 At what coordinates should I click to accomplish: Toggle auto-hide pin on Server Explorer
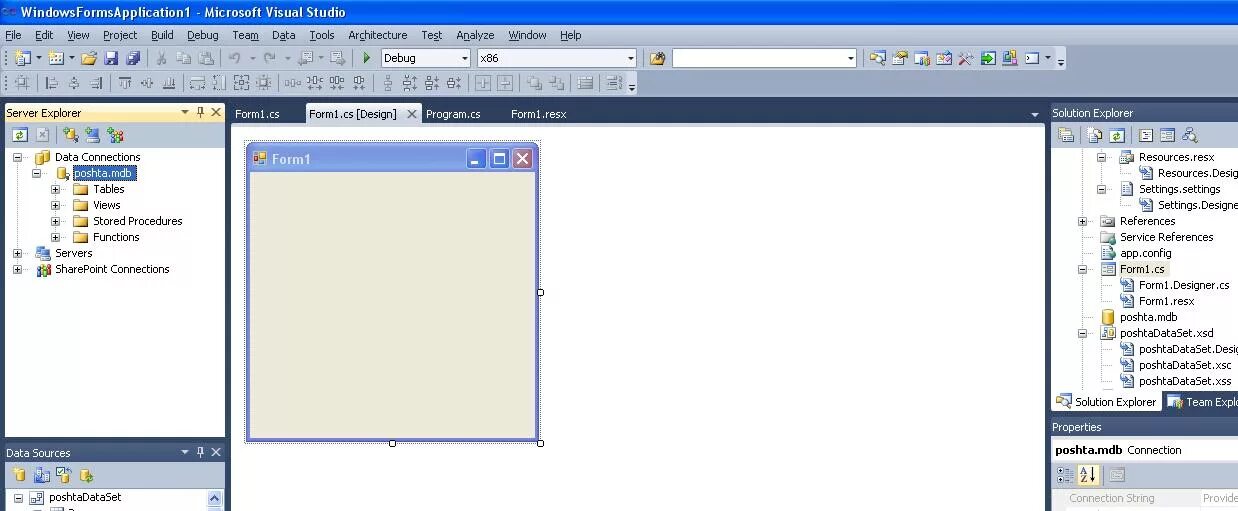tap(200, 113)
